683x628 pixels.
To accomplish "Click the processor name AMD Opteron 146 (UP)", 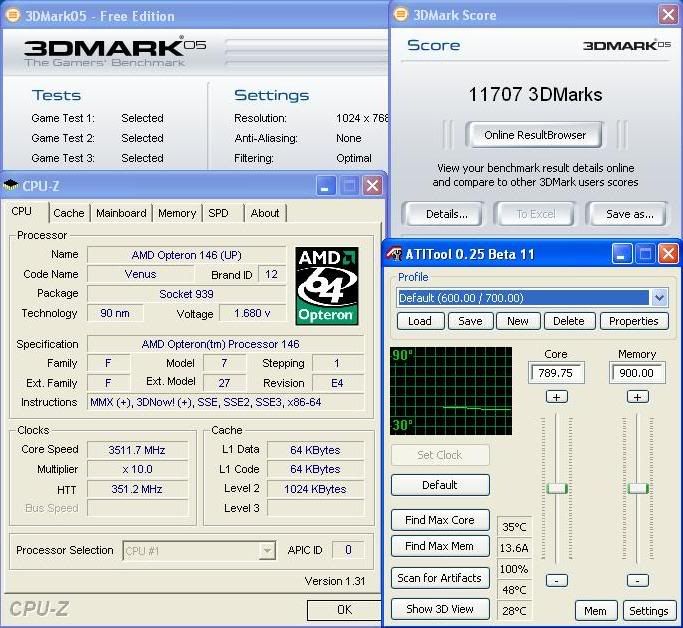I will [x=186, y=255].
